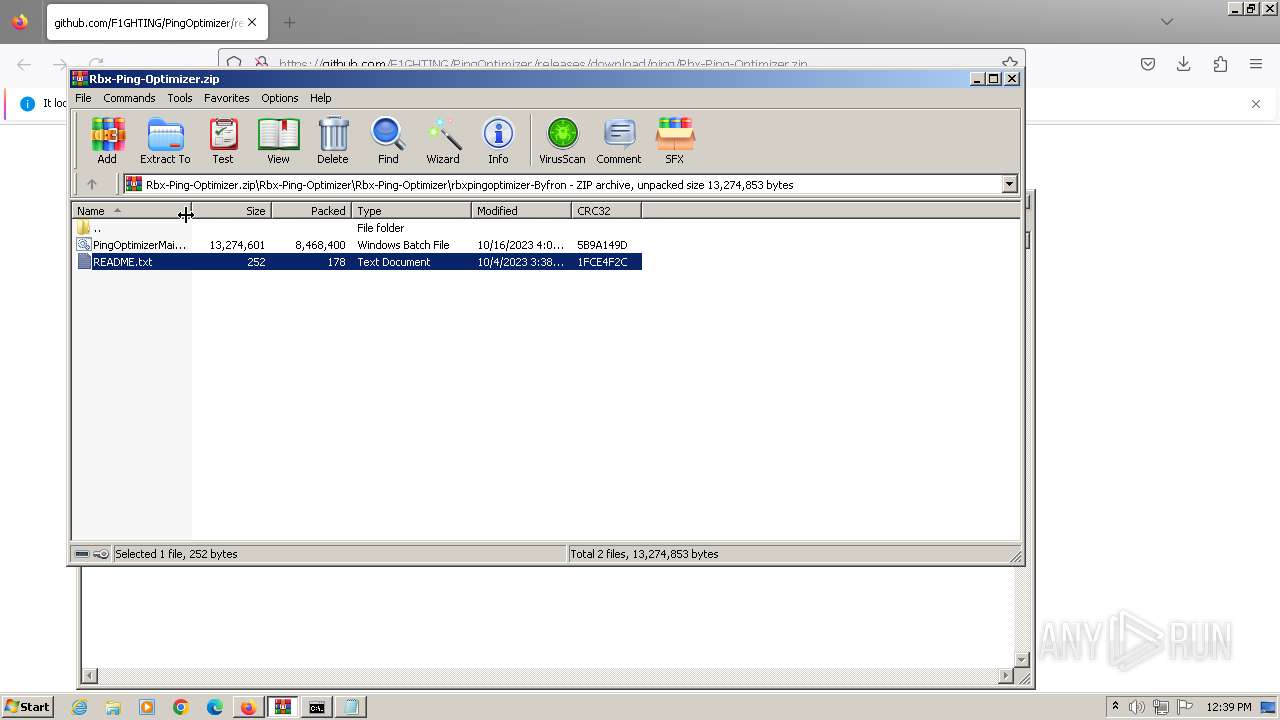Click 'Windows Batch File' type cell
The height and width of the screenshot is (720, 1280).
pos(403,245)
